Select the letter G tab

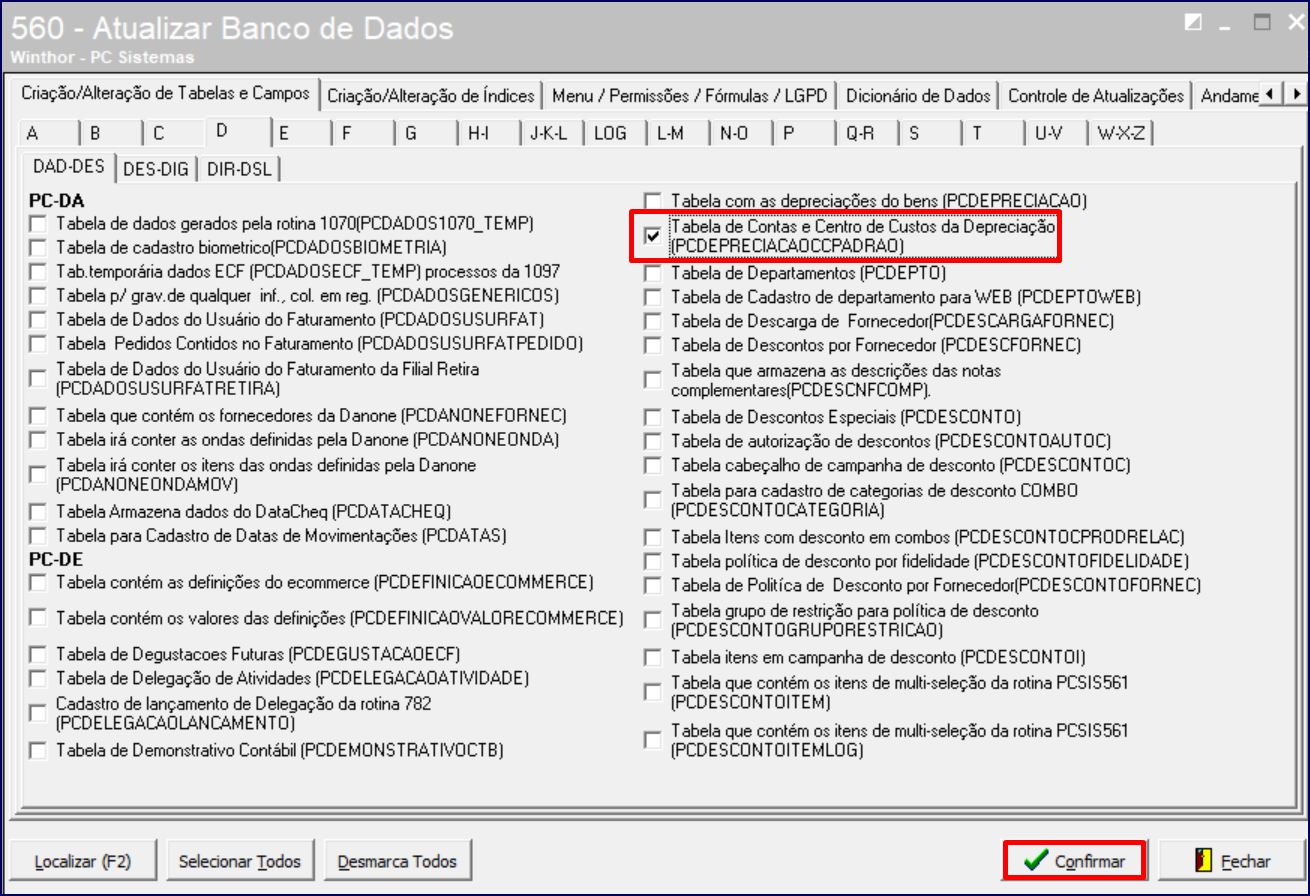coord(425,133)
